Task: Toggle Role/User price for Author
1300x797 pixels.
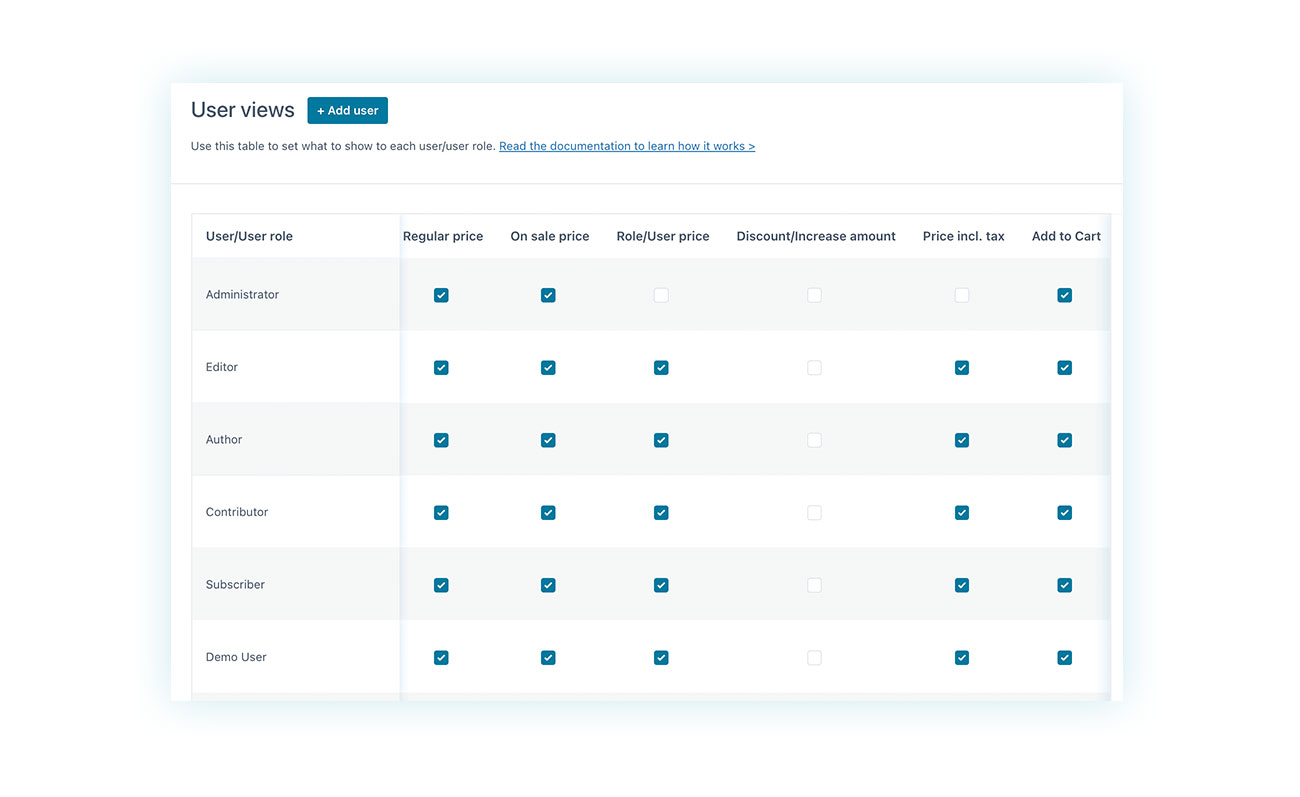Action: (x=661, y=440)
